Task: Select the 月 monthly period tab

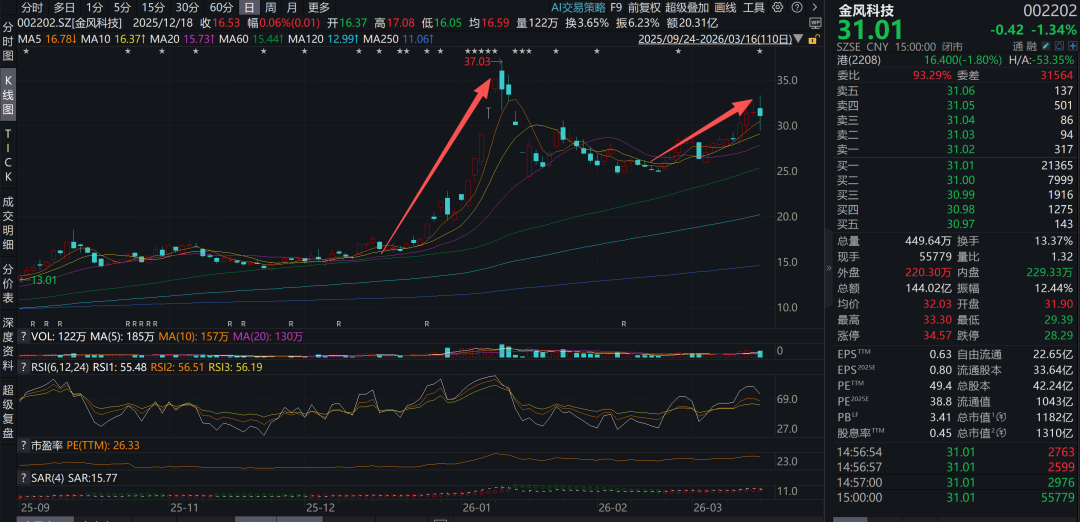Action: point(292,8)
